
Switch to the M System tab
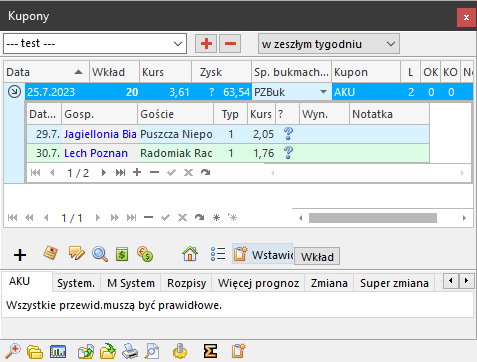click(x=131, y=283)
